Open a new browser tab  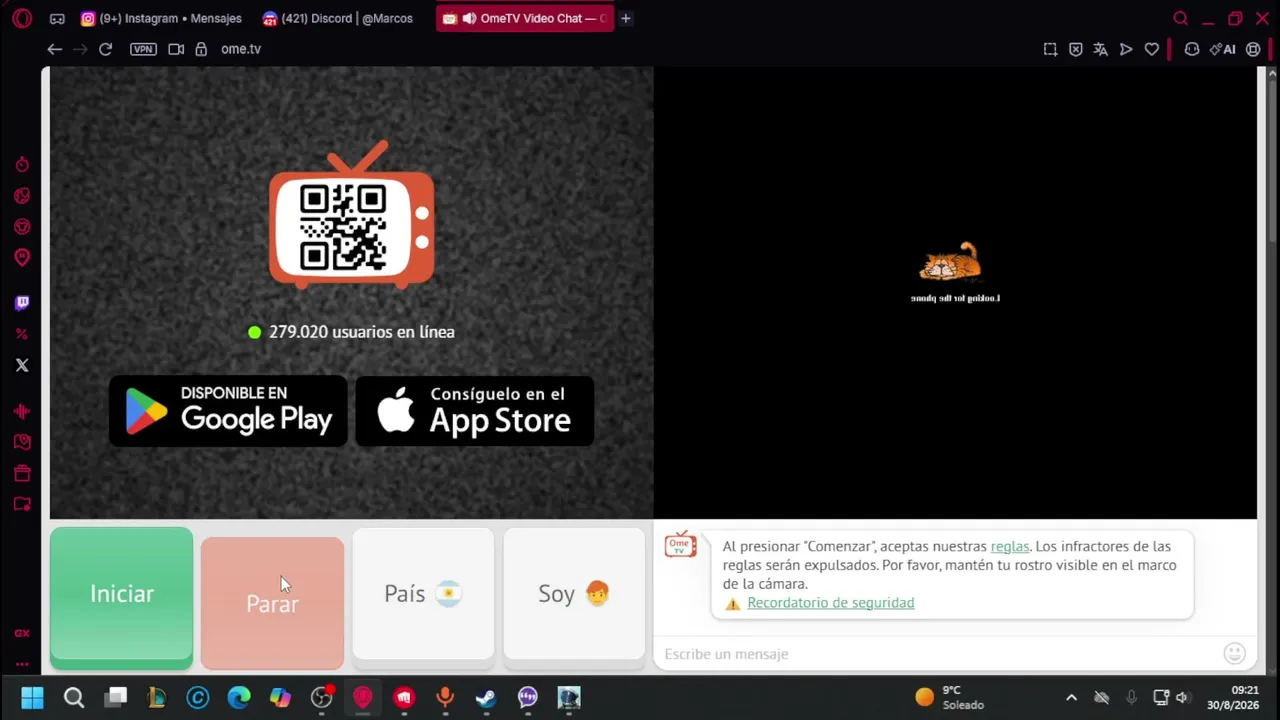pos(626,18)
